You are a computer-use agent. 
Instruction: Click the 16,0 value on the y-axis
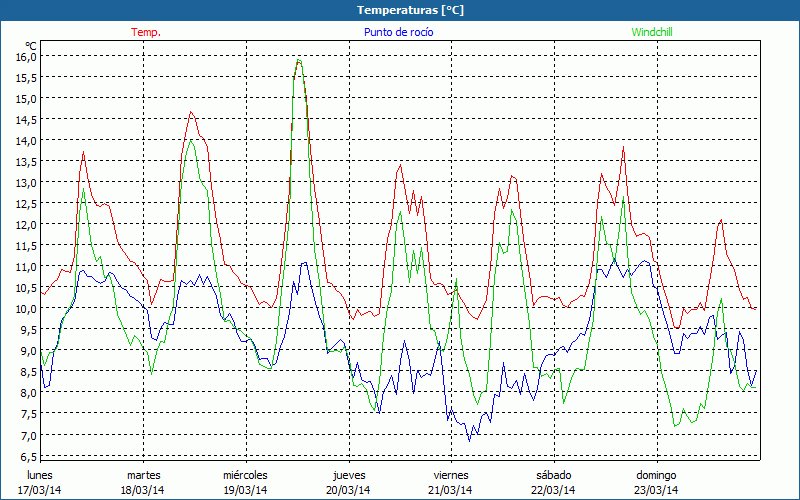[26, 57]
